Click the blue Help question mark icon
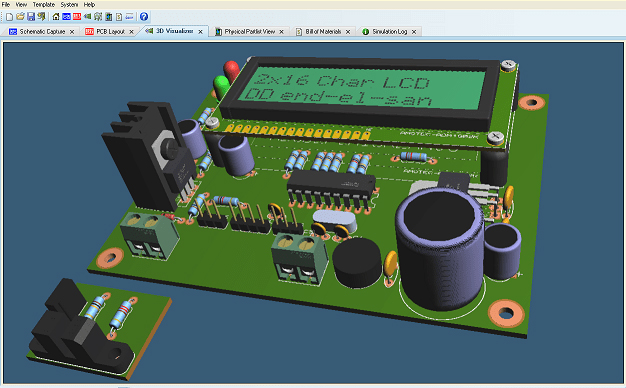 click(144, 16)
